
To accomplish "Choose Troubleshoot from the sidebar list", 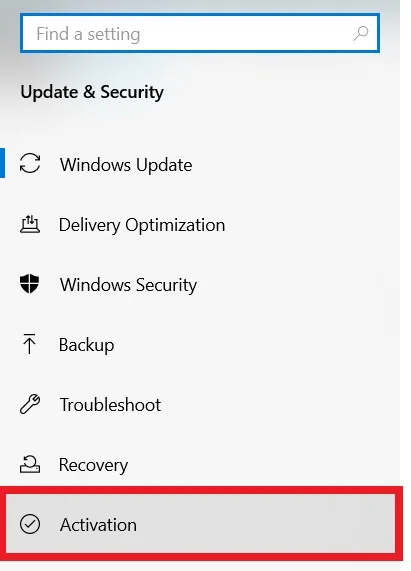I will tap(110, 405).
